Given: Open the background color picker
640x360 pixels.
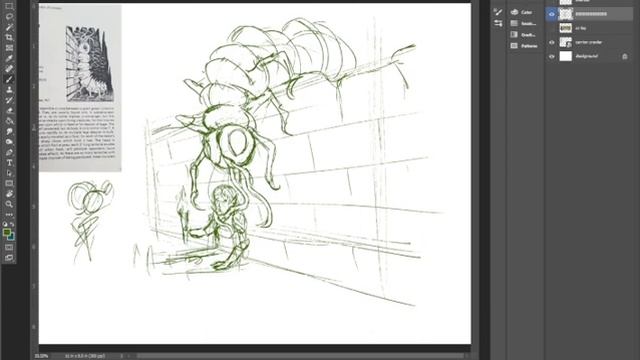Looking at the screenshot, I should tap(12, 237).
